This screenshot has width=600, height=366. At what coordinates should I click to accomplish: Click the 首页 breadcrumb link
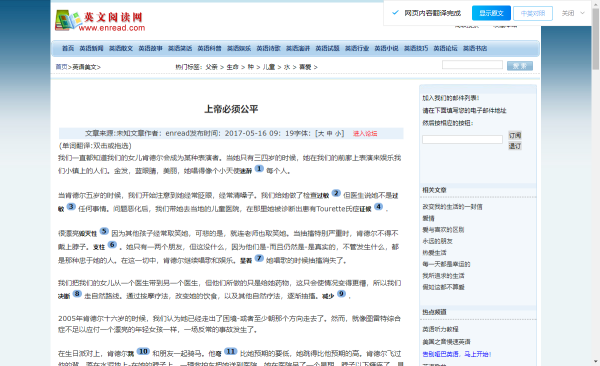61,67
